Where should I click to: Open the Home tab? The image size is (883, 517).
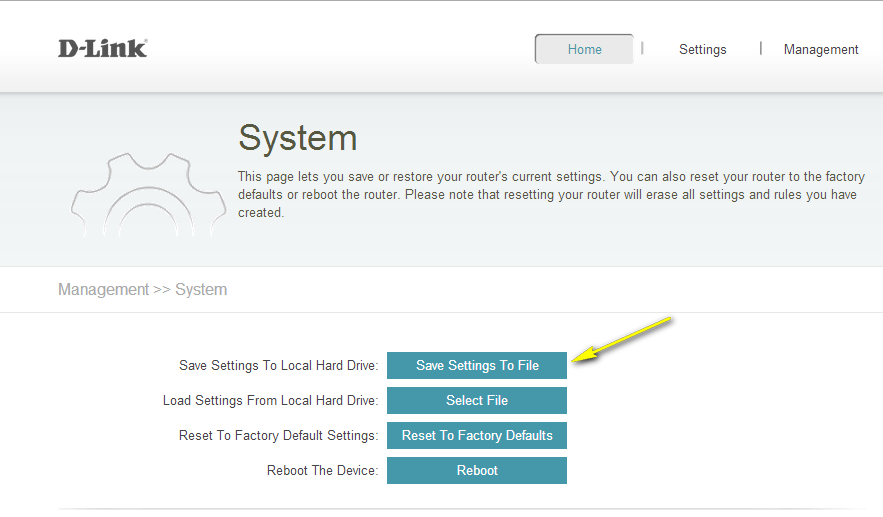click(x=584, y=49)
